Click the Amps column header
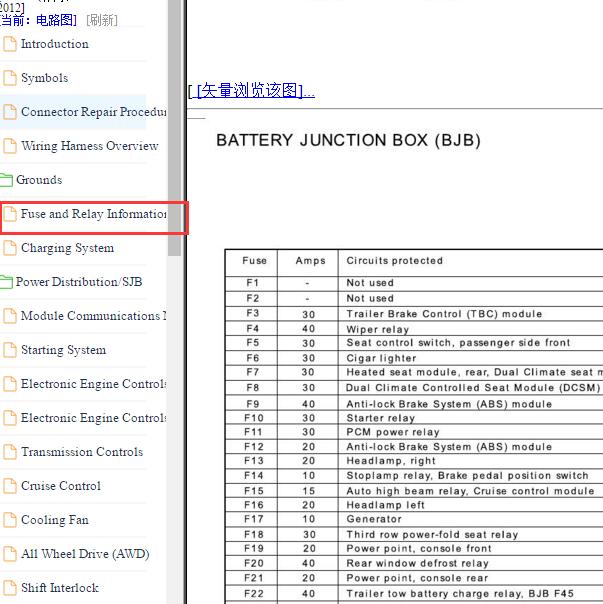The image size is (603, 604). coord(310,261)
